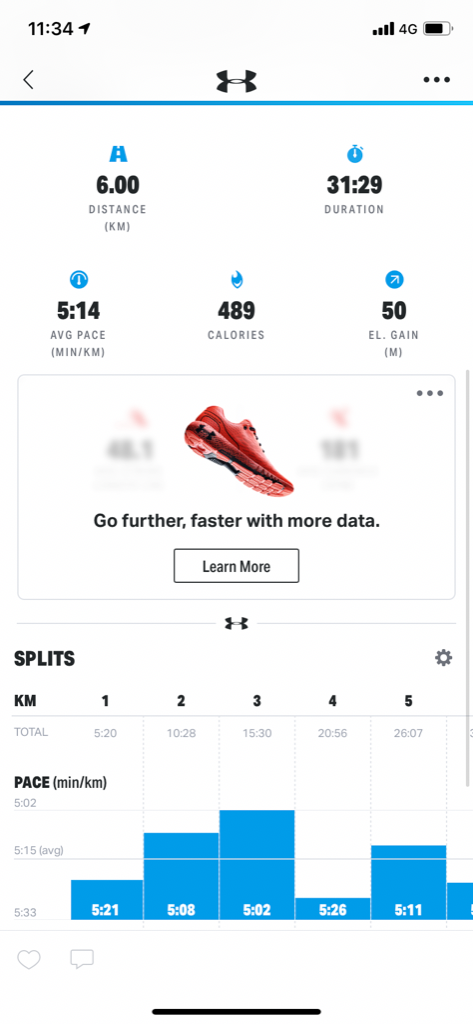This screenshot has width=473, height=1024.
Task: Open the shoe promo card options menu
Action: pos(430,393)
